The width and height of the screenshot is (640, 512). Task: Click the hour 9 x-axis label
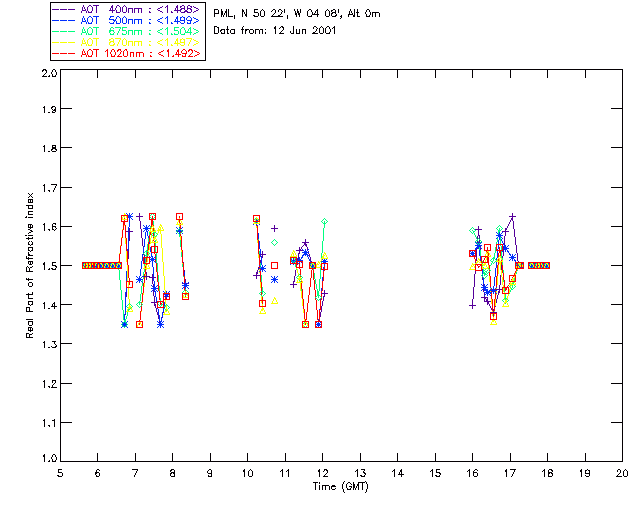pyautogui.click(x=210, y=473)
